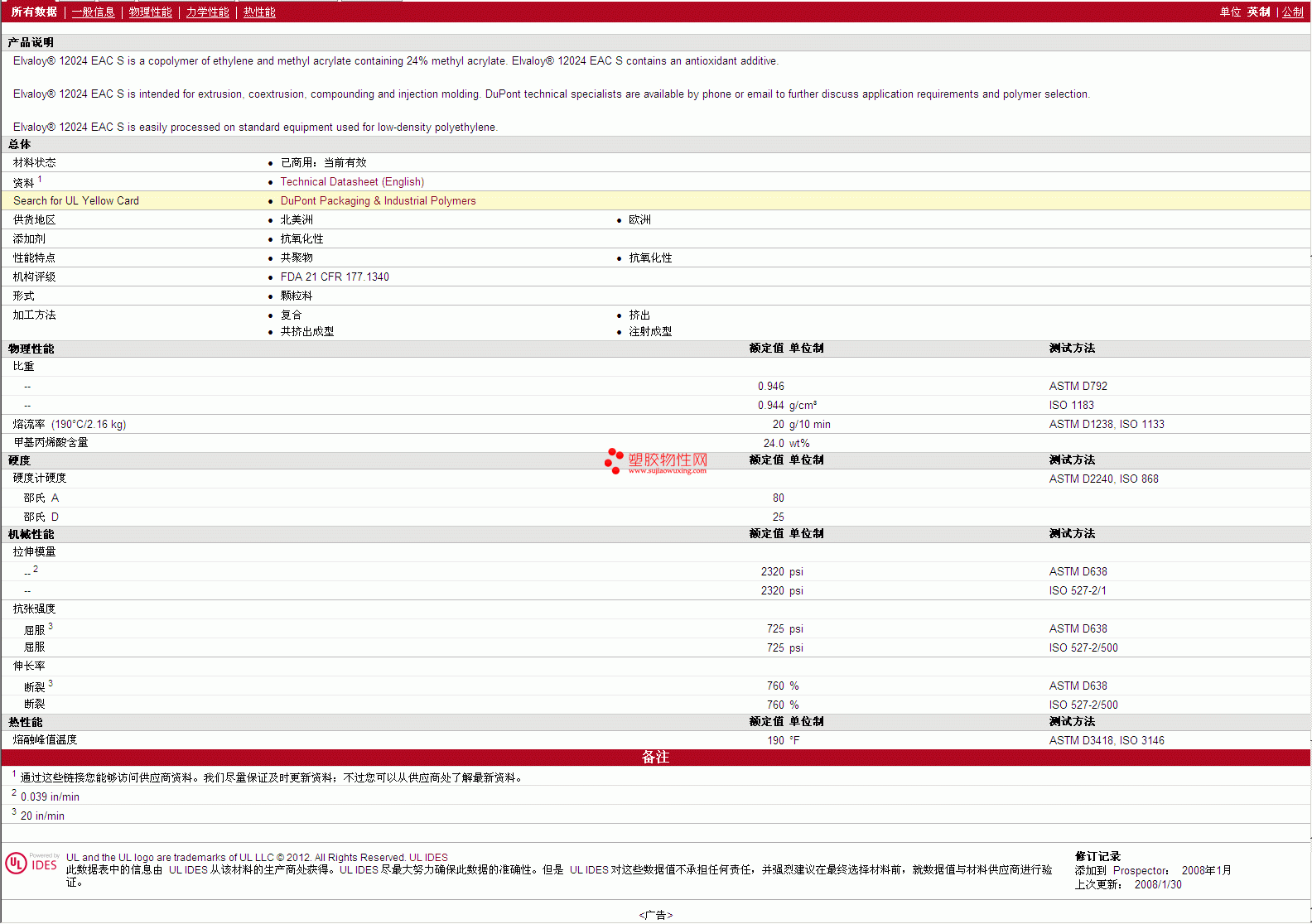Click the <广告> label at bottom

coord(656,915)
